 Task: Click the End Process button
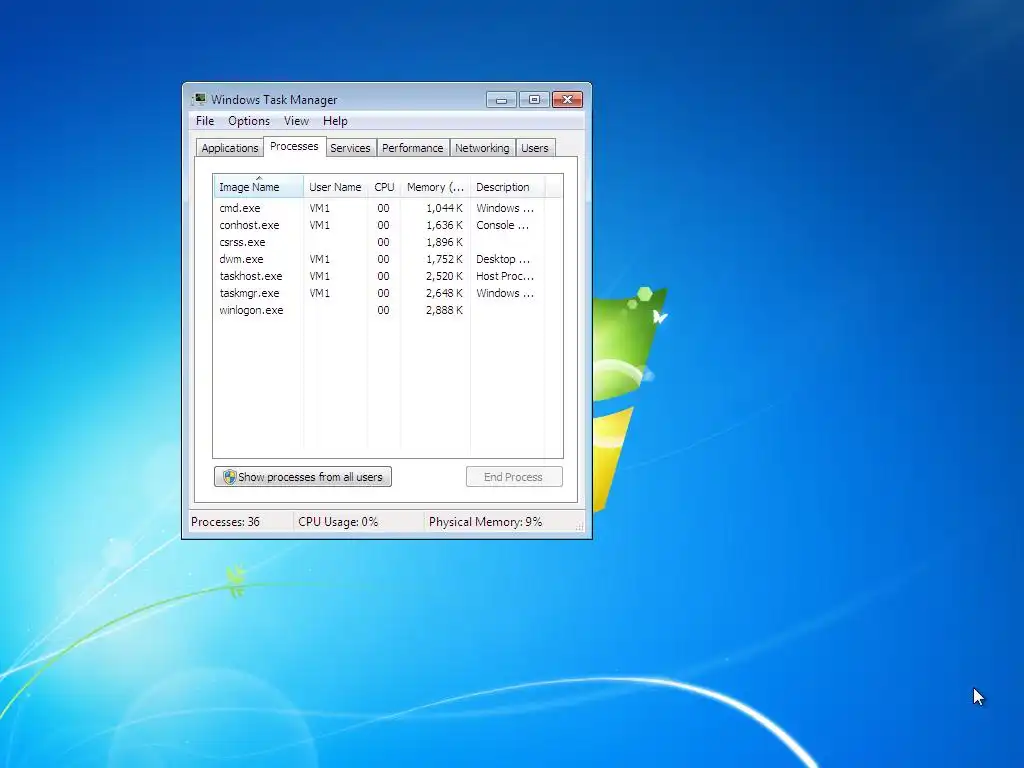514,477
